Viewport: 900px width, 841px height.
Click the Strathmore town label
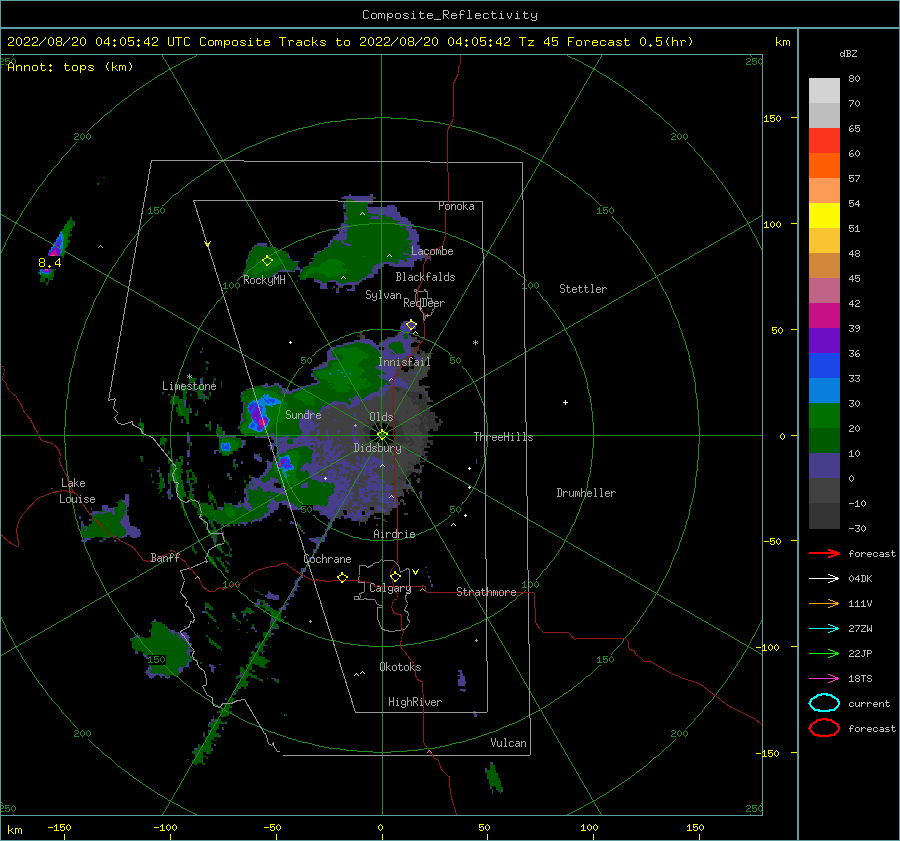(486, 592)
